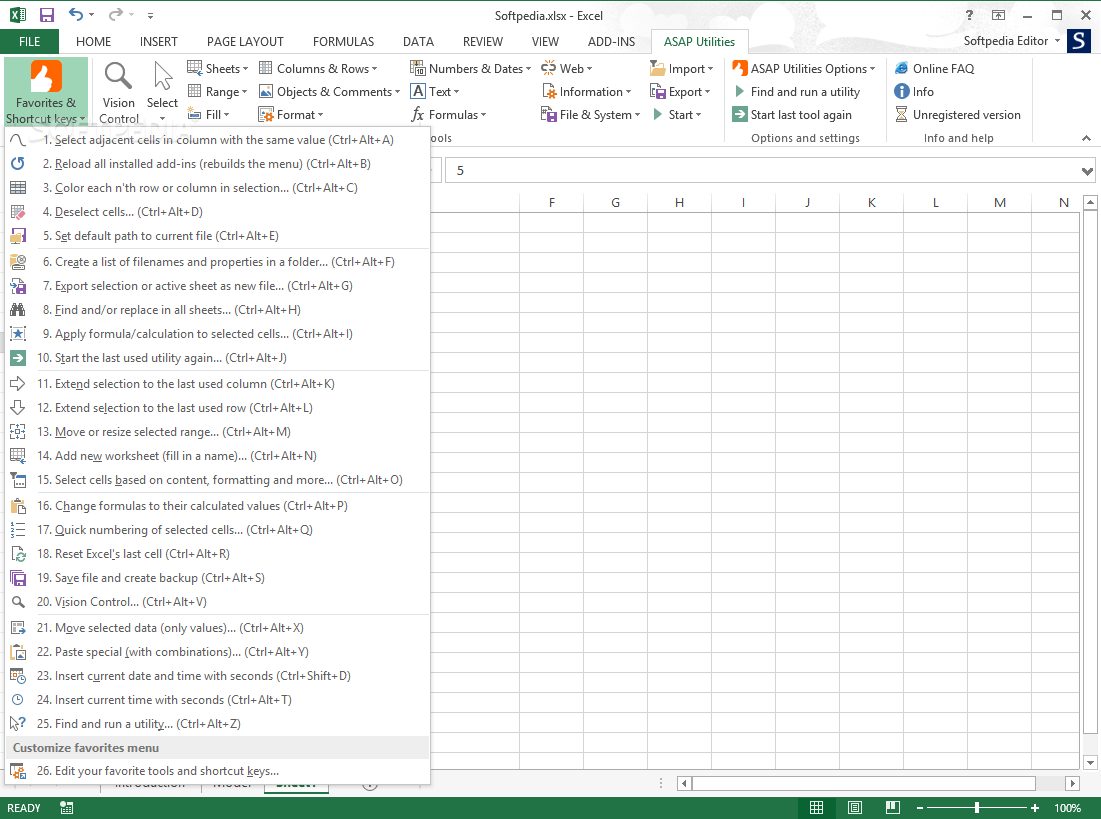Click the Save file and create backup icon
The width and height of the screenshot is (1101, 819).
coord(18,577)
